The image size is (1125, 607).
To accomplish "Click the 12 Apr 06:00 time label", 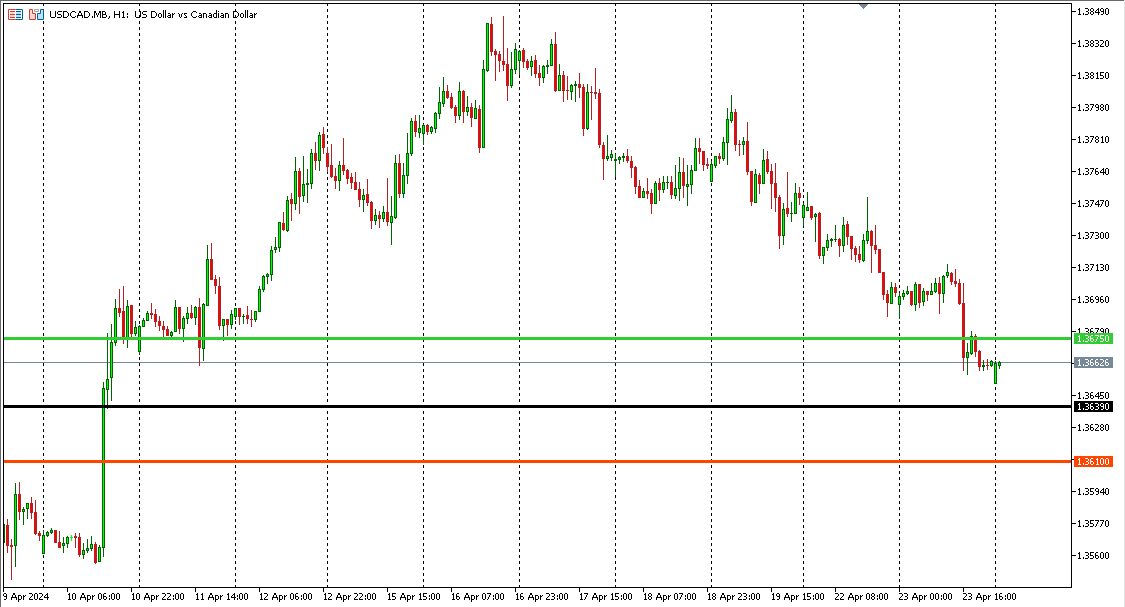I will pyautogui.click(x=286, y=596).
